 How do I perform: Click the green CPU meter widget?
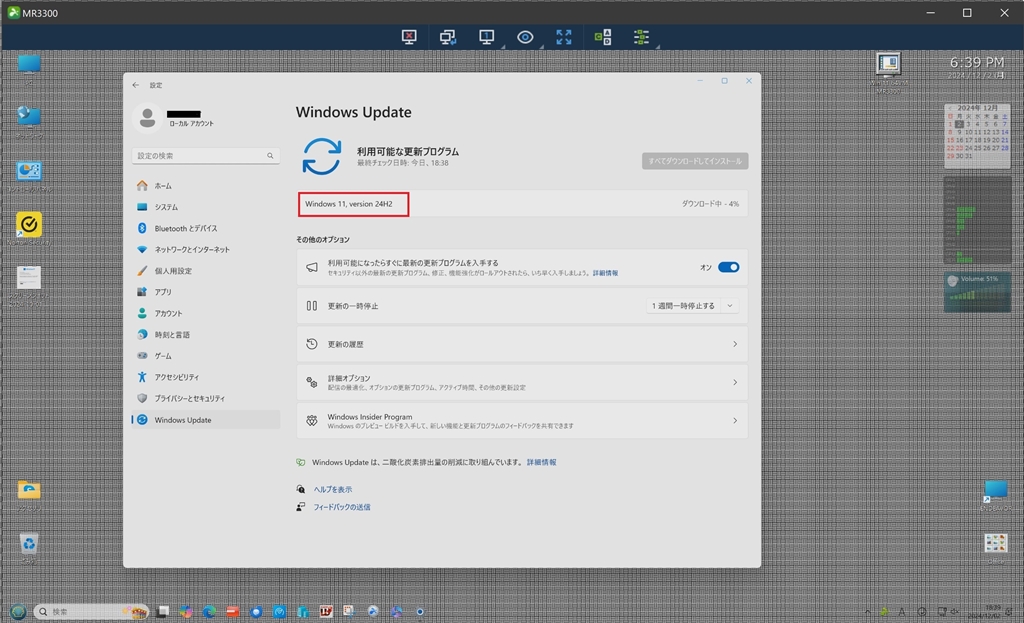coord(977,221)
